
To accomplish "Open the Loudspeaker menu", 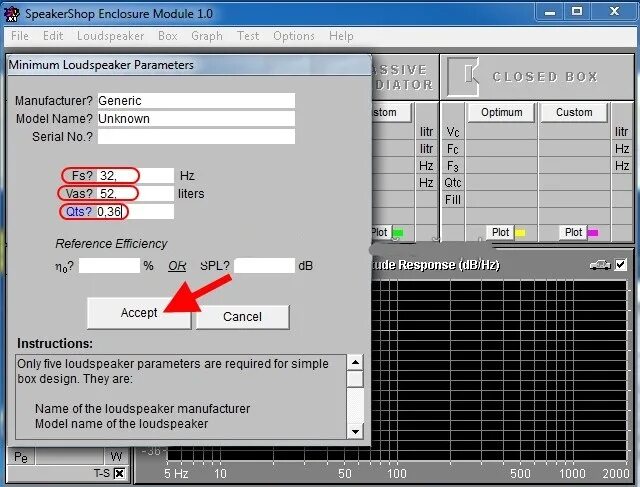I will coord(111,36).
